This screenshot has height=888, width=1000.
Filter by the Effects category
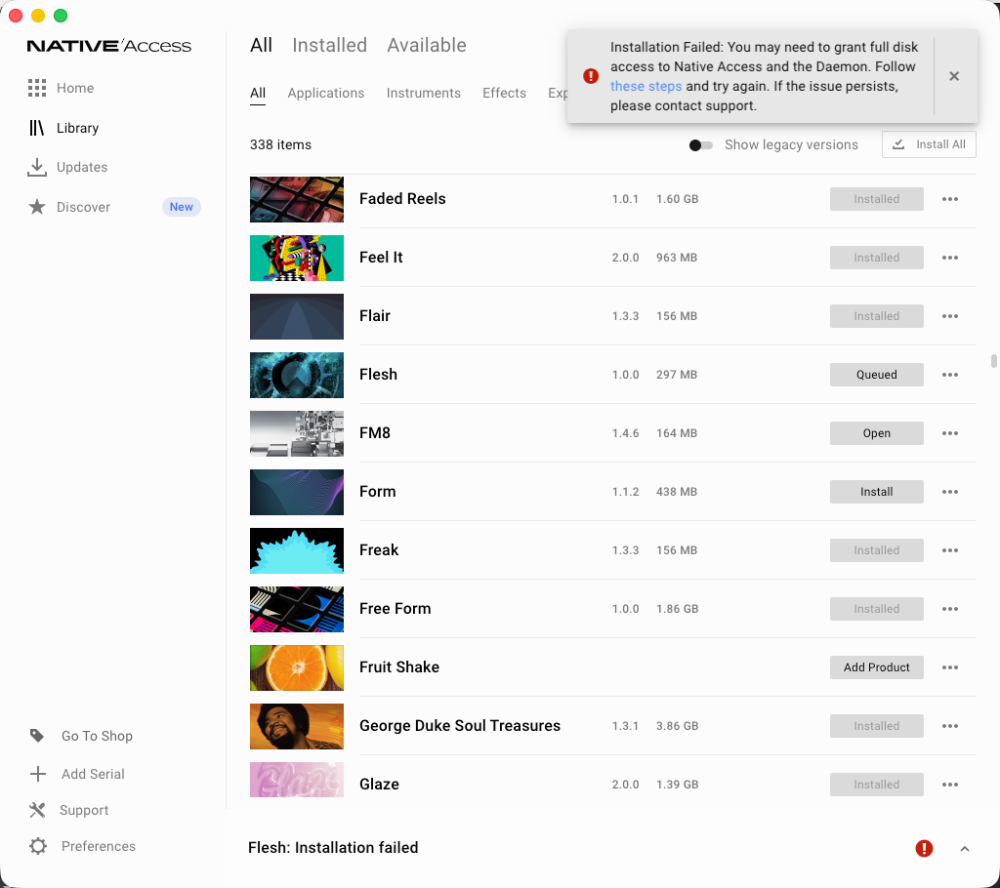pyautogui.click(x=504, y=93)
